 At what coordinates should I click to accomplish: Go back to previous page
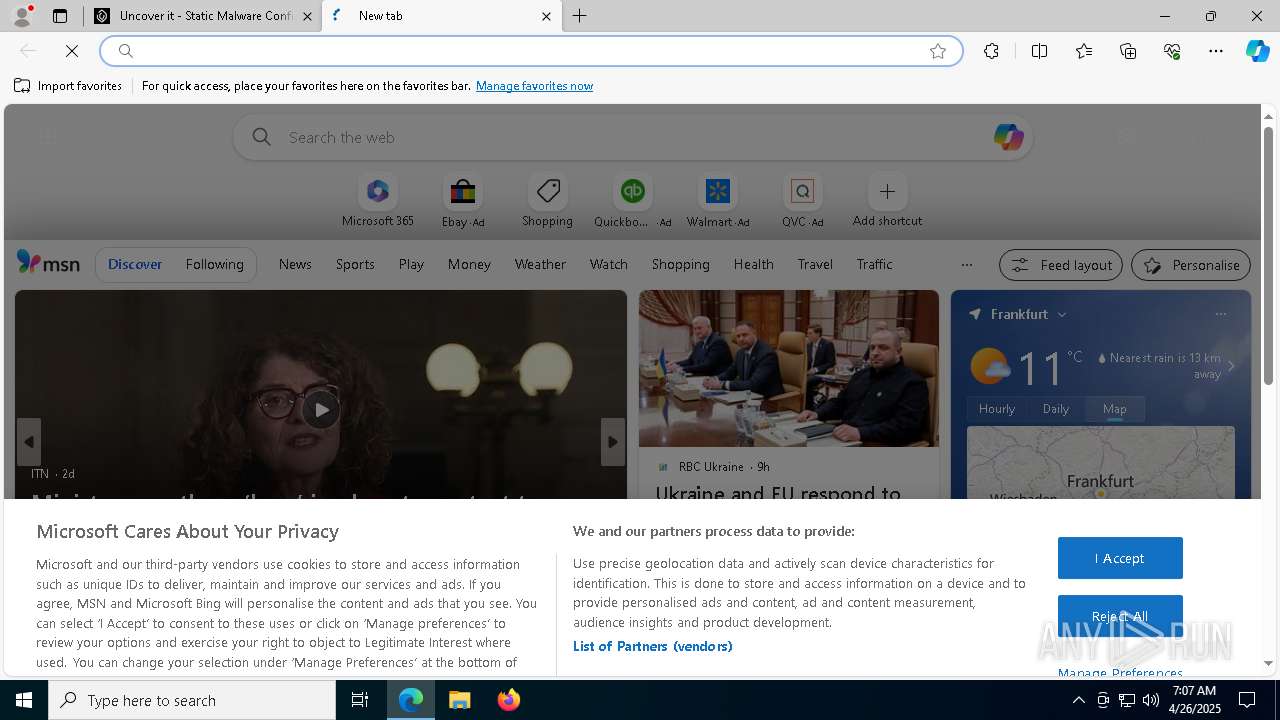point(28,51)
